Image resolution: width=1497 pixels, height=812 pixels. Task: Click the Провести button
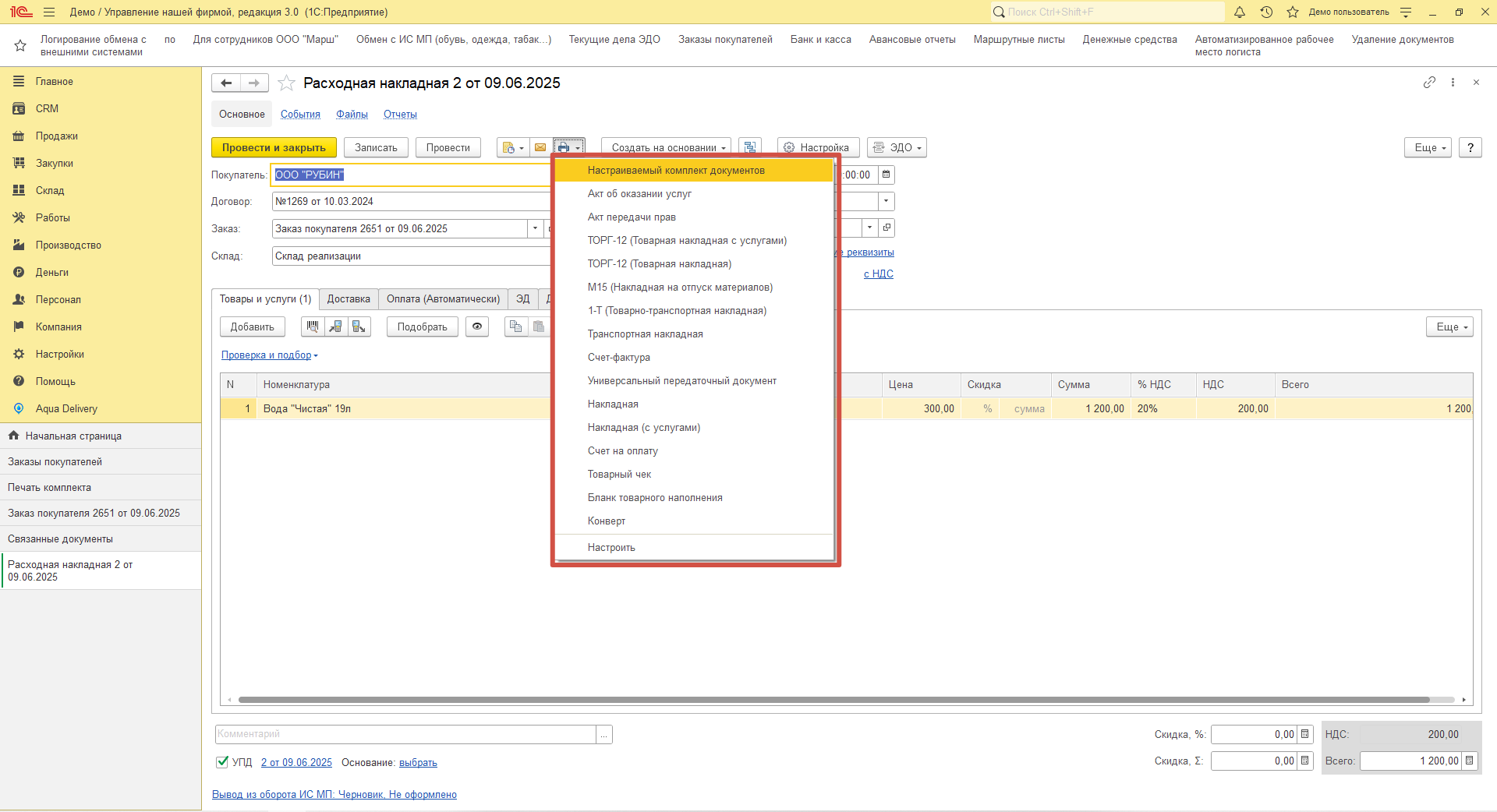tap(448, 147)
